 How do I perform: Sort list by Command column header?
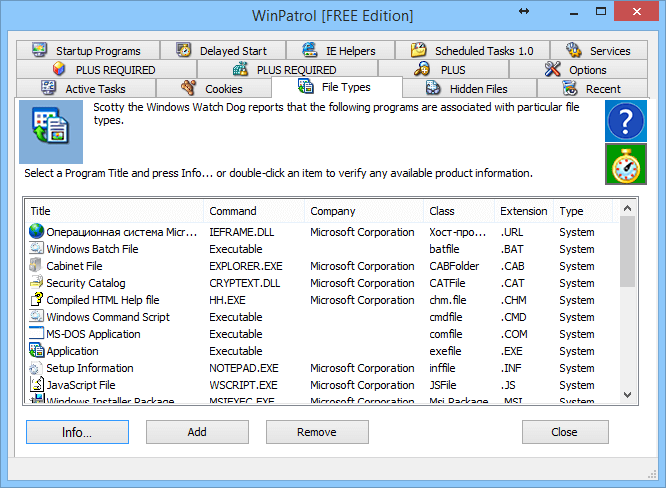tap(254, 211)
